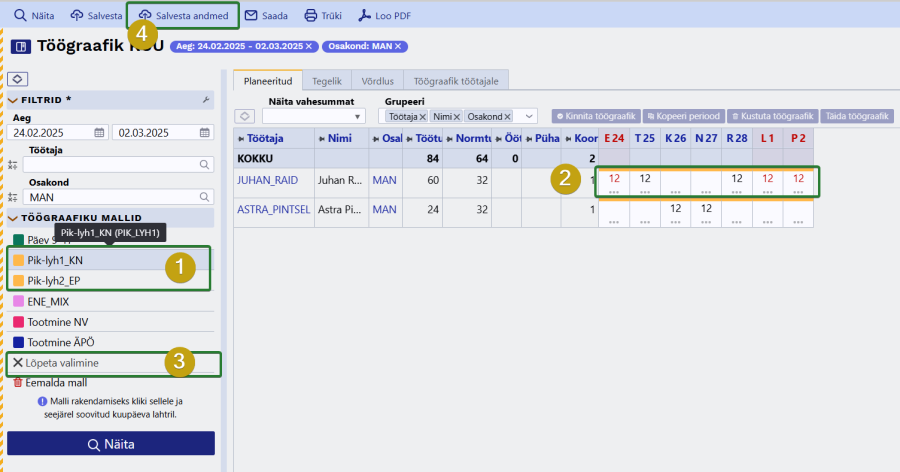Screen dimensions: 900x472
Task: Click the start date field 24.02.2025
Action: [57, 133]
